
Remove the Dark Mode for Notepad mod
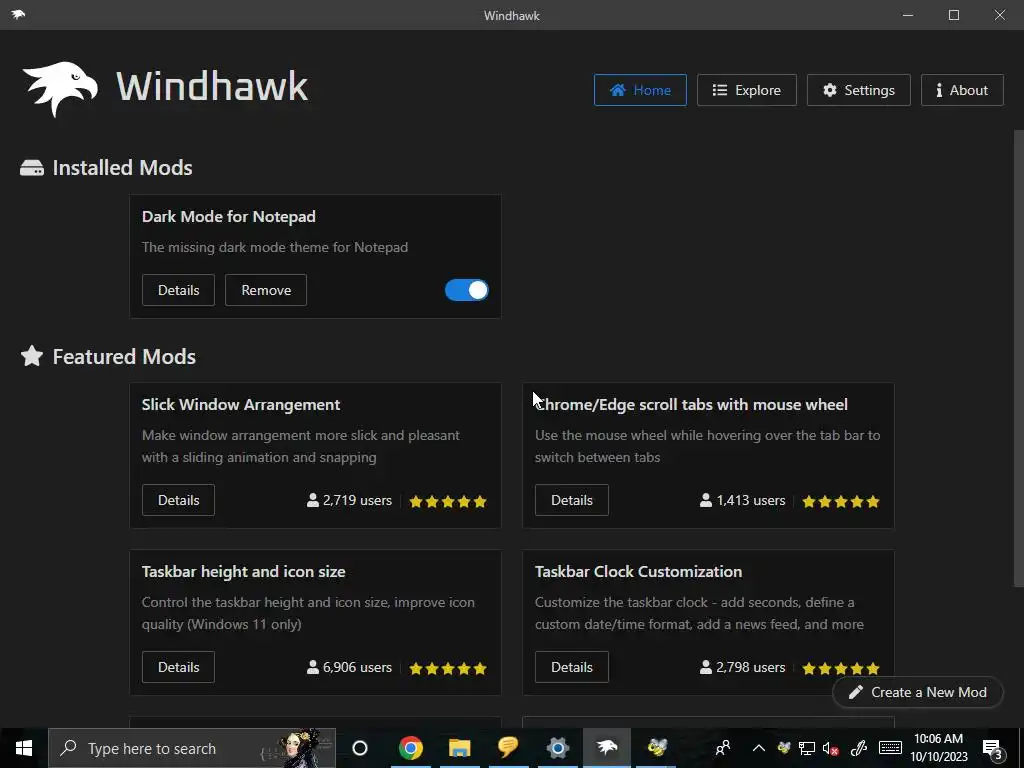pos(266,290)
